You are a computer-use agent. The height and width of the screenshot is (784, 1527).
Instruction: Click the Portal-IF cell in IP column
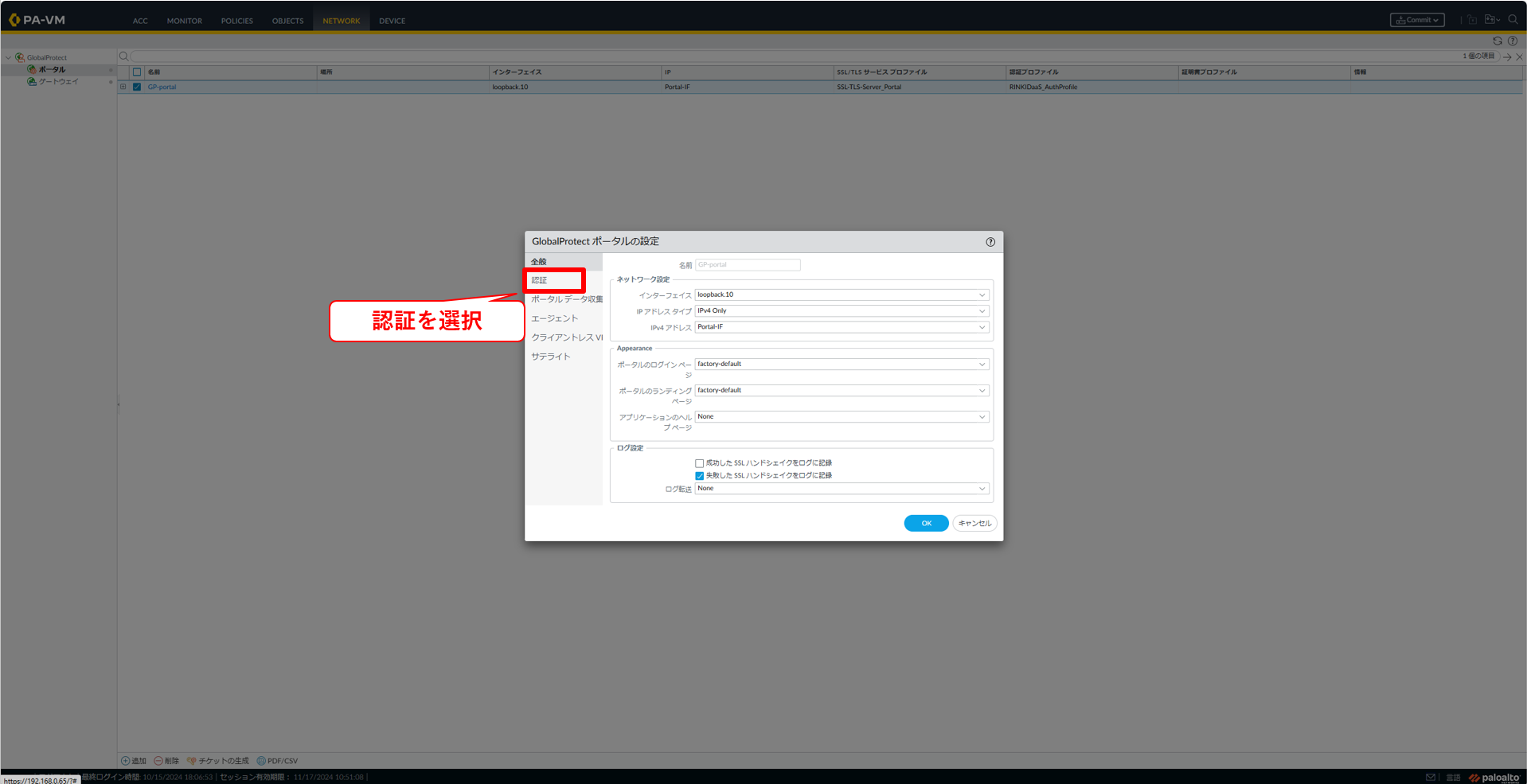point(677,87)
